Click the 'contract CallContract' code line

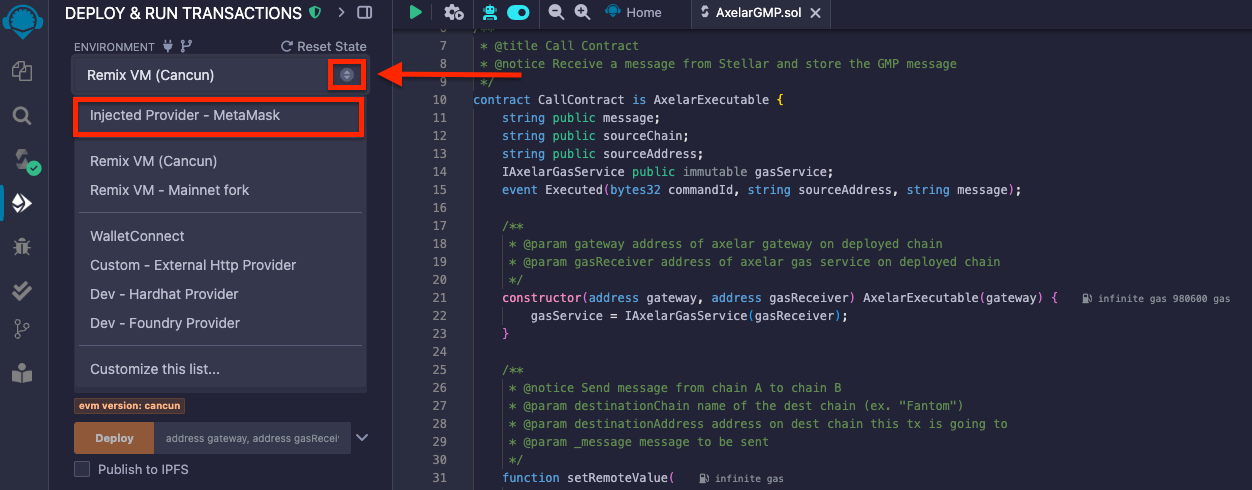pos(629,100)
